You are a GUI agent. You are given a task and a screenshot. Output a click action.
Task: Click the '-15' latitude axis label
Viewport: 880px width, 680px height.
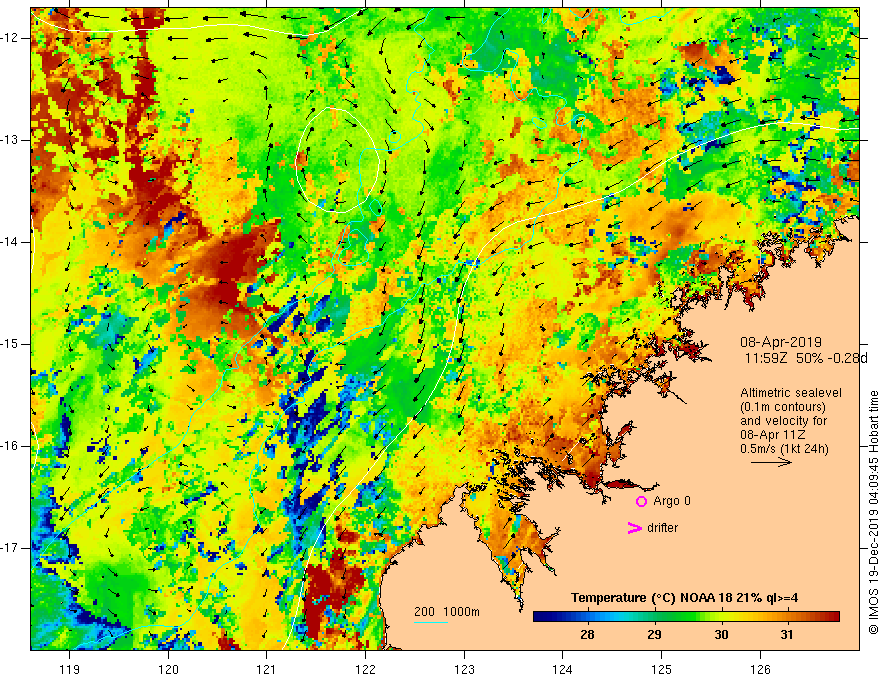point(10,344)
